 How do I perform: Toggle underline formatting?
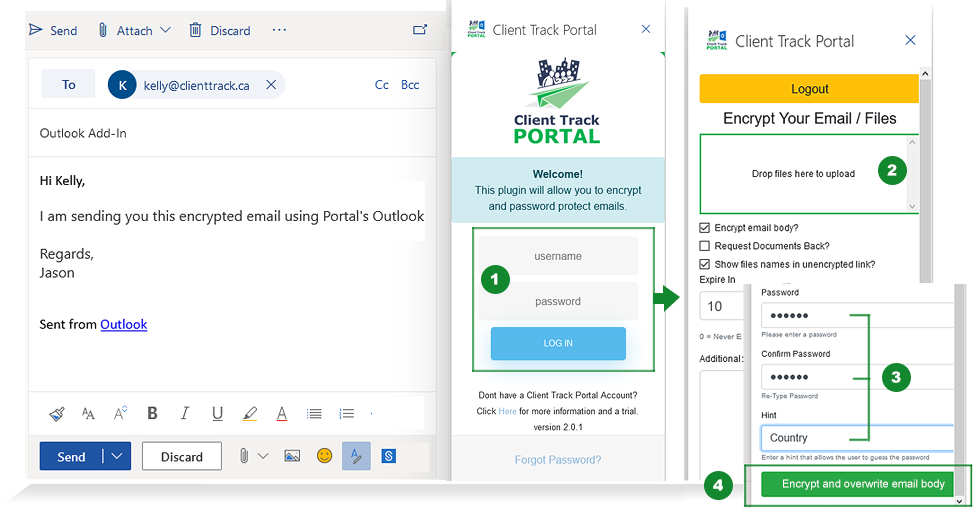pyautogui.click(x=217, y=413)
